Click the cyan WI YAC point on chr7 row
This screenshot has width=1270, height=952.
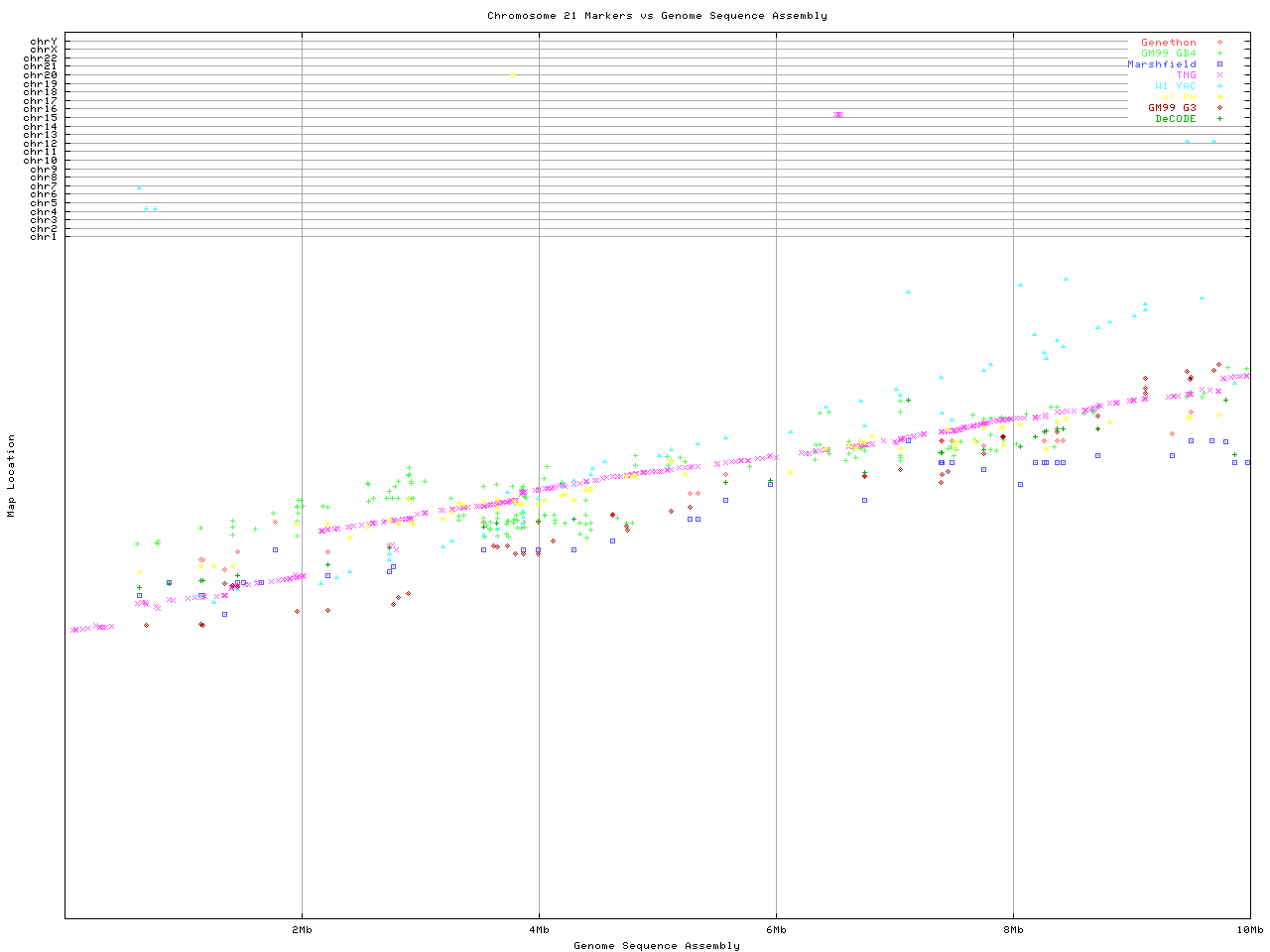pos(139,187)
